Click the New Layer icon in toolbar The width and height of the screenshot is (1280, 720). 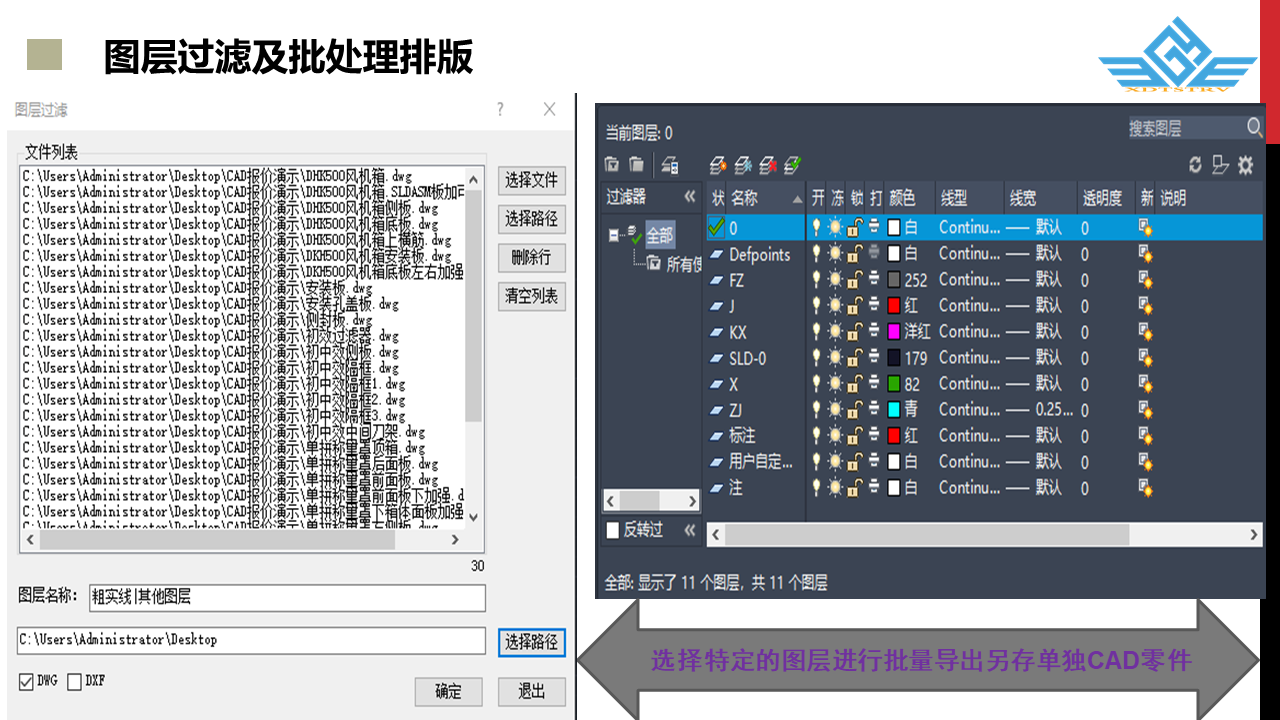718,165
